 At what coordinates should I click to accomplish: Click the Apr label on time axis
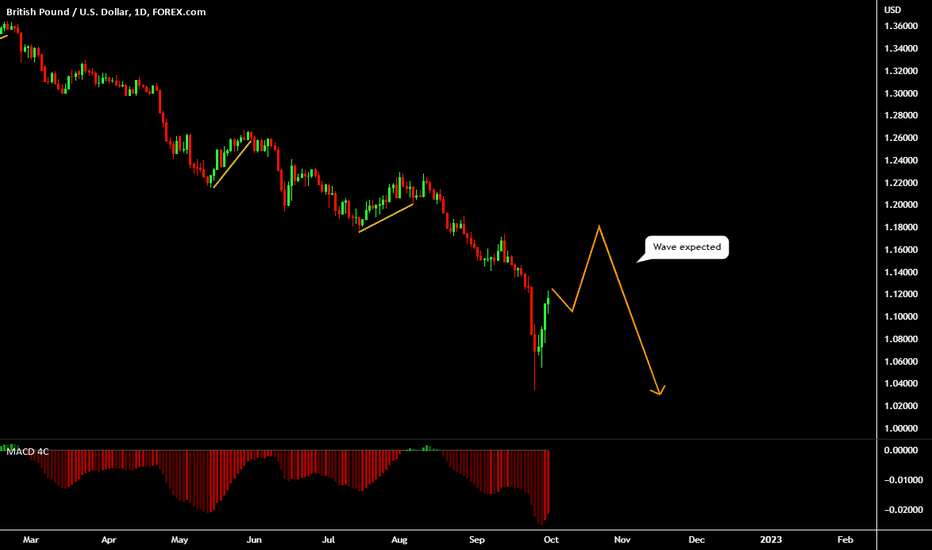click(109, 540)
